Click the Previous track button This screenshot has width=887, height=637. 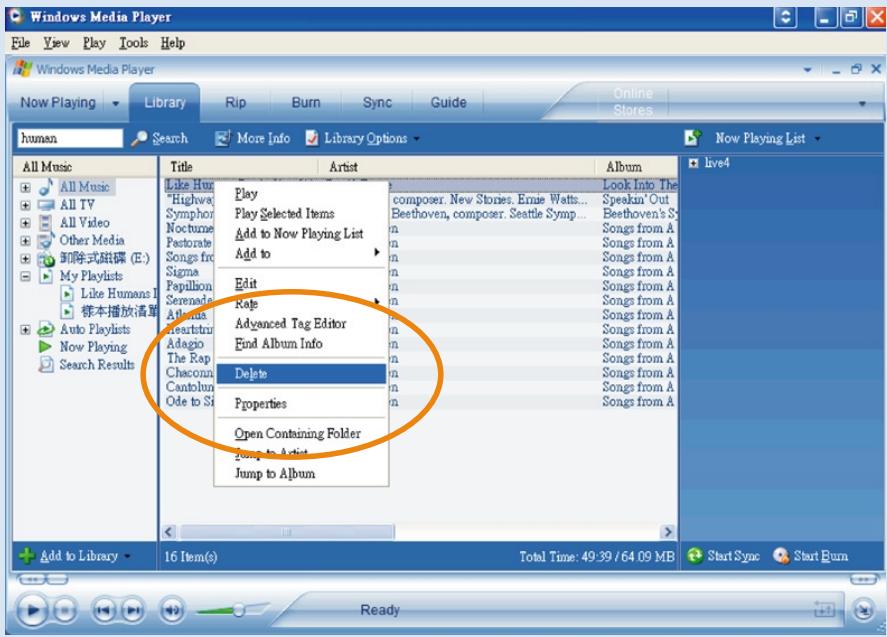coord(104,610)
